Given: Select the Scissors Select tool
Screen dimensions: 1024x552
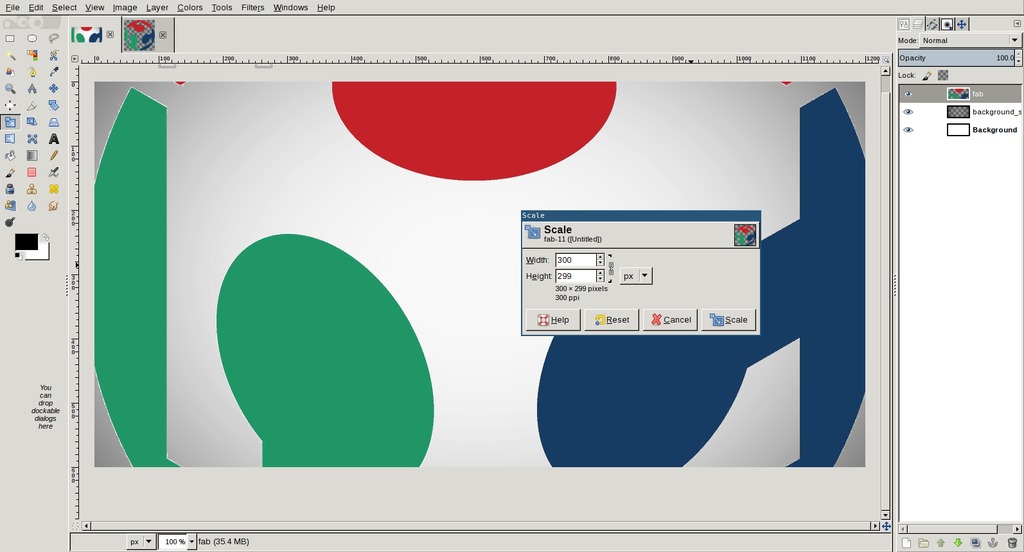Looking at the screenshot, I should click(x=54, y=56).
